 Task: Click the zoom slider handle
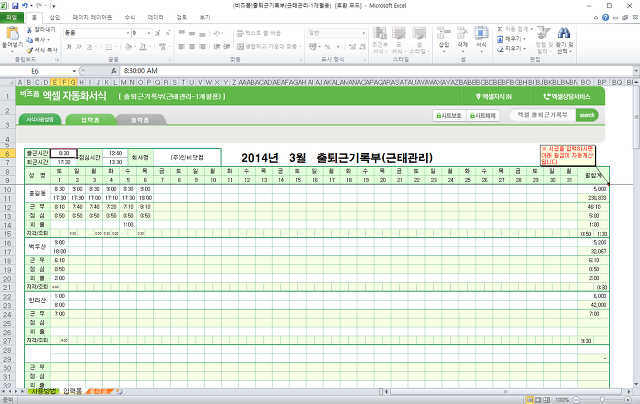(602, 400)
